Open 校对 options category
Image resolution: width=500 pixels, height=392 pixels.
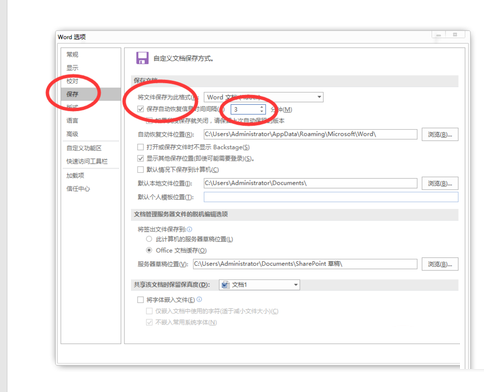point(72,81)
